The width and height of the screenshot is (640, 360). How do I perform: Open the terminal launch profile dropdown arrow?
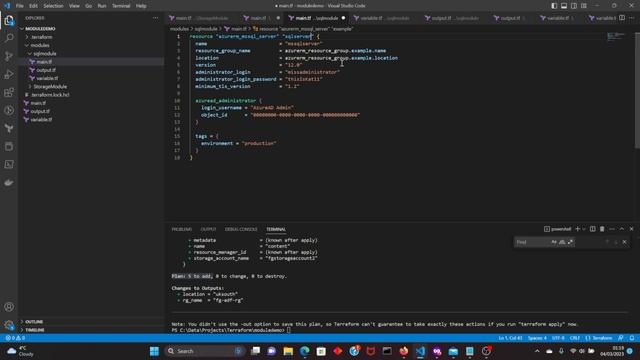[584, 229]
